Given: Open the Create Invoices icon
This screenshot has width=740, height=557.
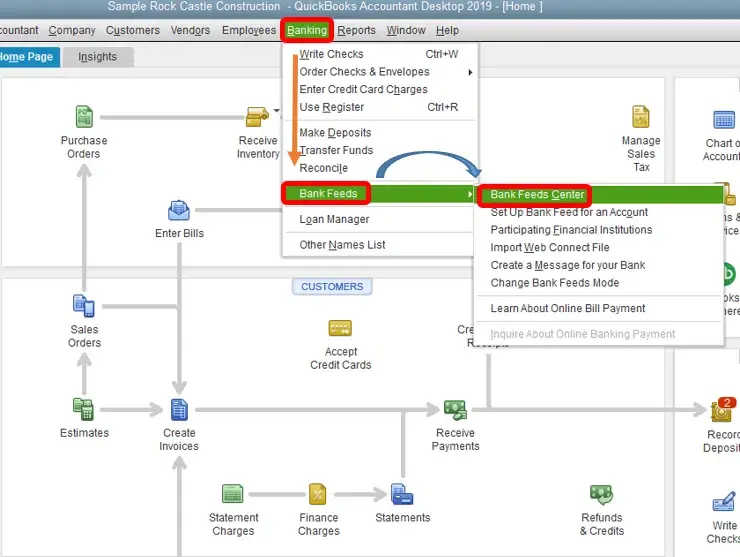Looking at the screenshot, I should [179, 409].
